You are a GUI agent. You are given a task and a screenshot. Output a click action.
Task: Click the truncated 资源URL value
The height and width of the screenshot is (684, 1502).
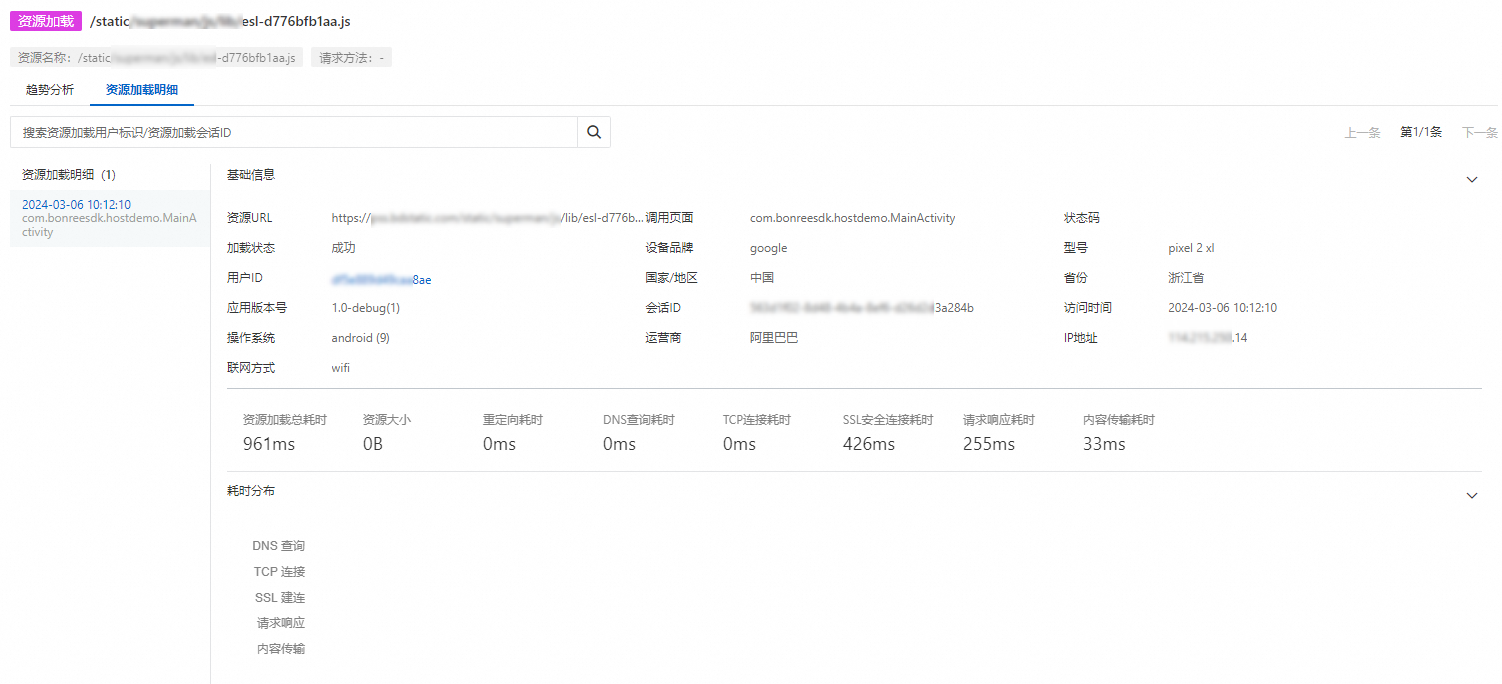pos(488,218)
